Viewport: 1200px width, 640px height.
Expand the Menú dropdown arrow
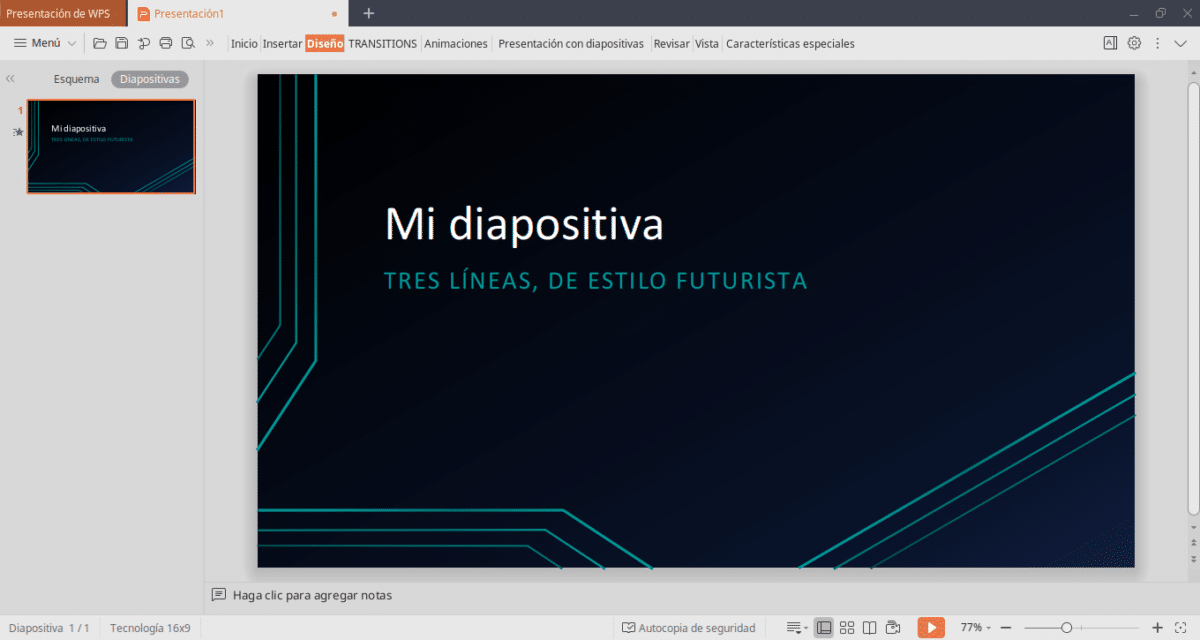pyautogui.click(x=71, y=43)
